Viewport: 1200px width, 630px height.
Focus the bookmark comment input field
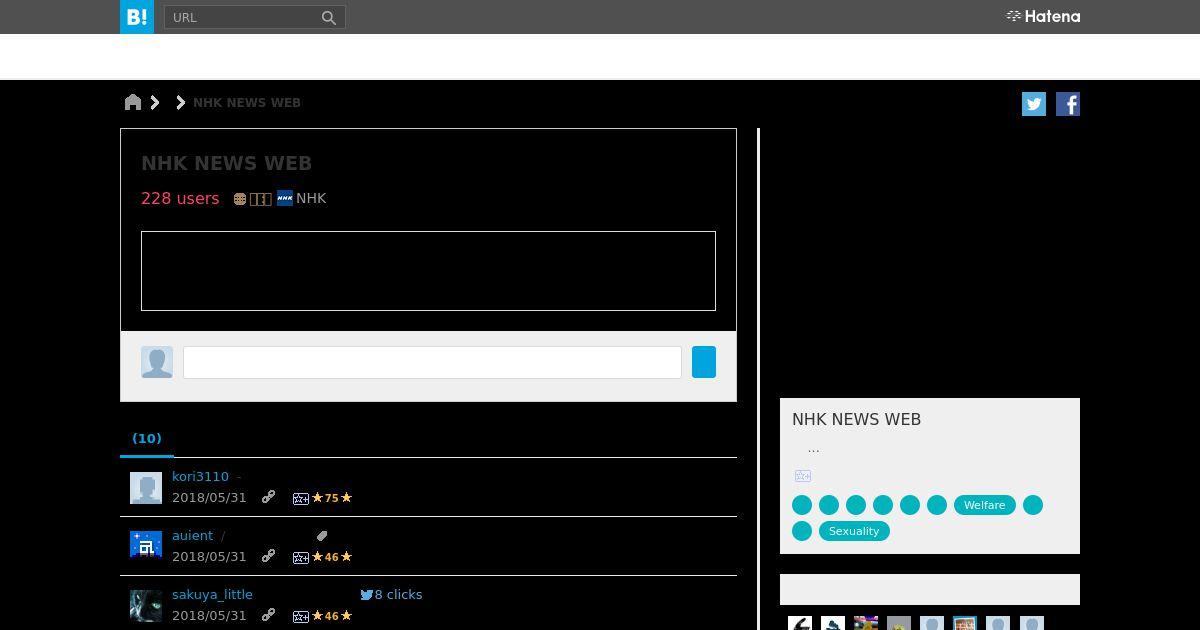click(x=432, y=362)
